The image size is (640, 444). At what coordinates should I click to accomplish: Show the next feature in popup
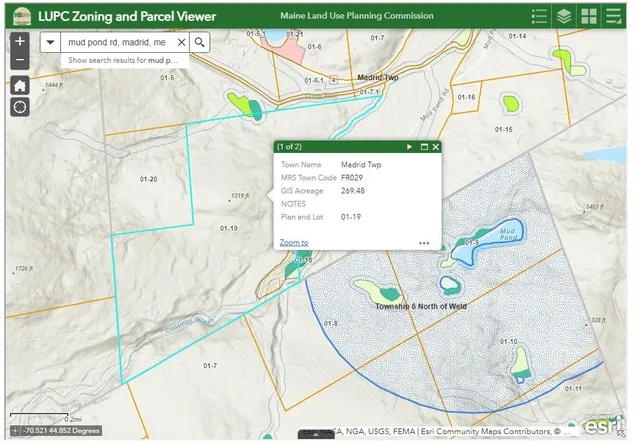click(409, 147)
